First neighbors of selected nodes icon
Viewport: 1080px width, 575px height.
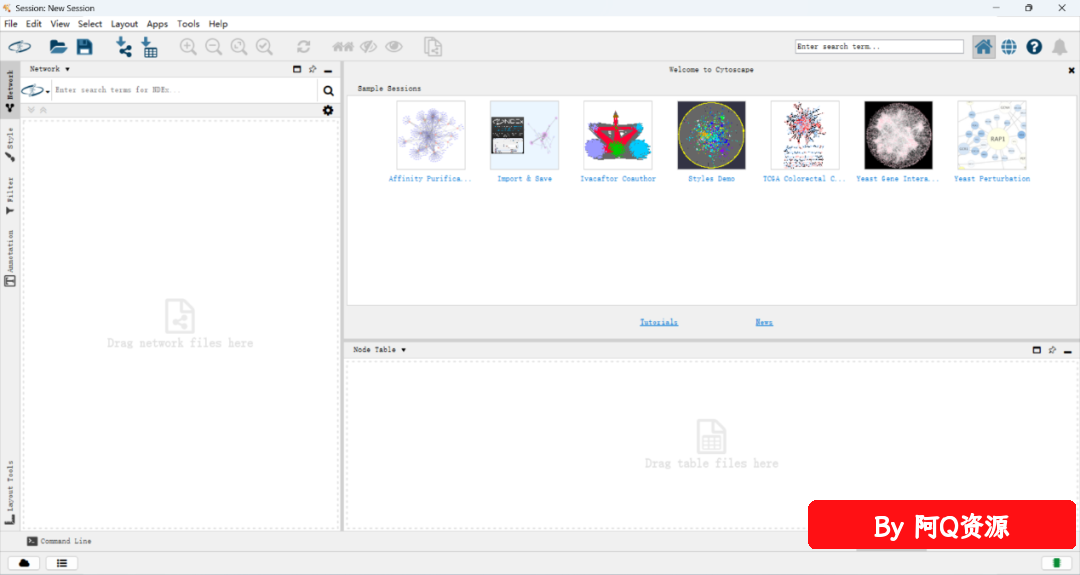point(342,47)
